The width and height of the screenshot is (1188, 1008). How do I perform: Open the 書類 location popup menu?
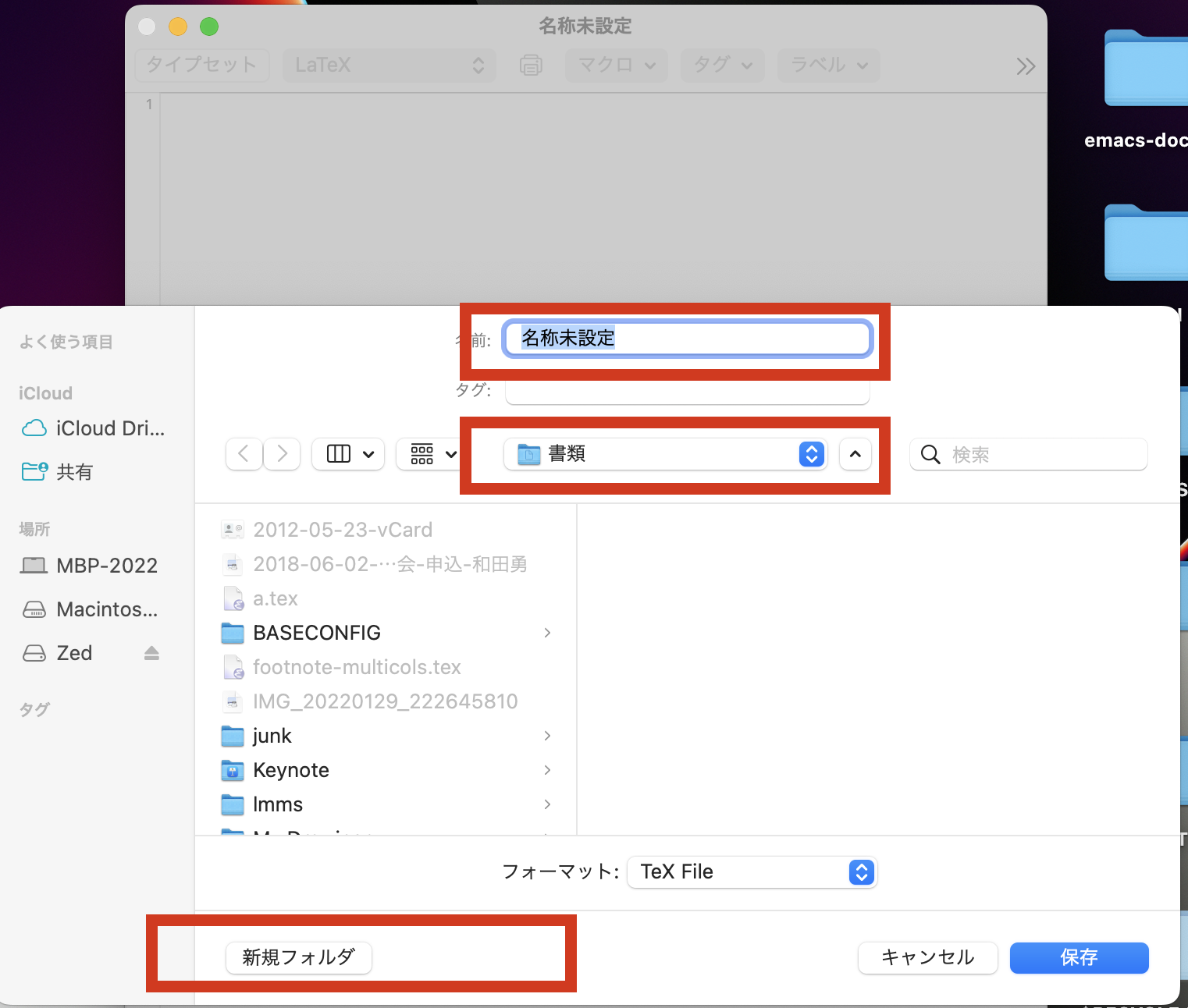pos(666,454)
